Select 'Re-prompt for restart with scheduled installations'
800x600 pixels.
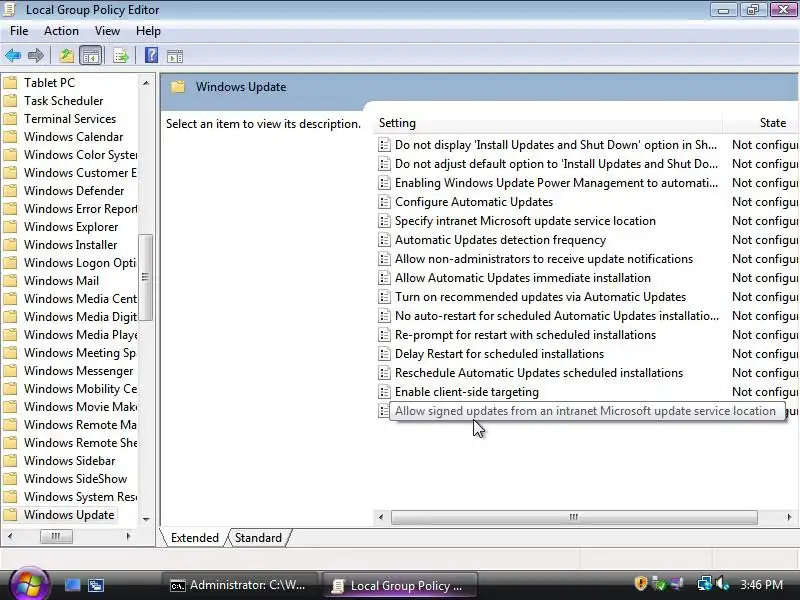coord(525,335)
